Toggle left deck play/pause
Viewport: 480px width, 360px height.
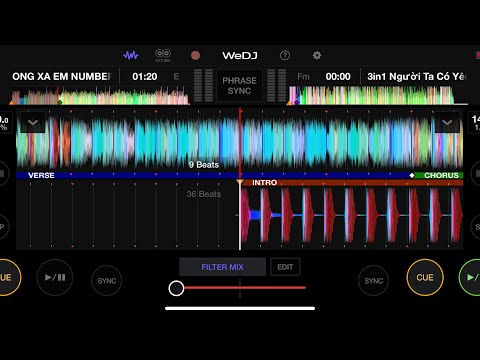click(55, 277)
